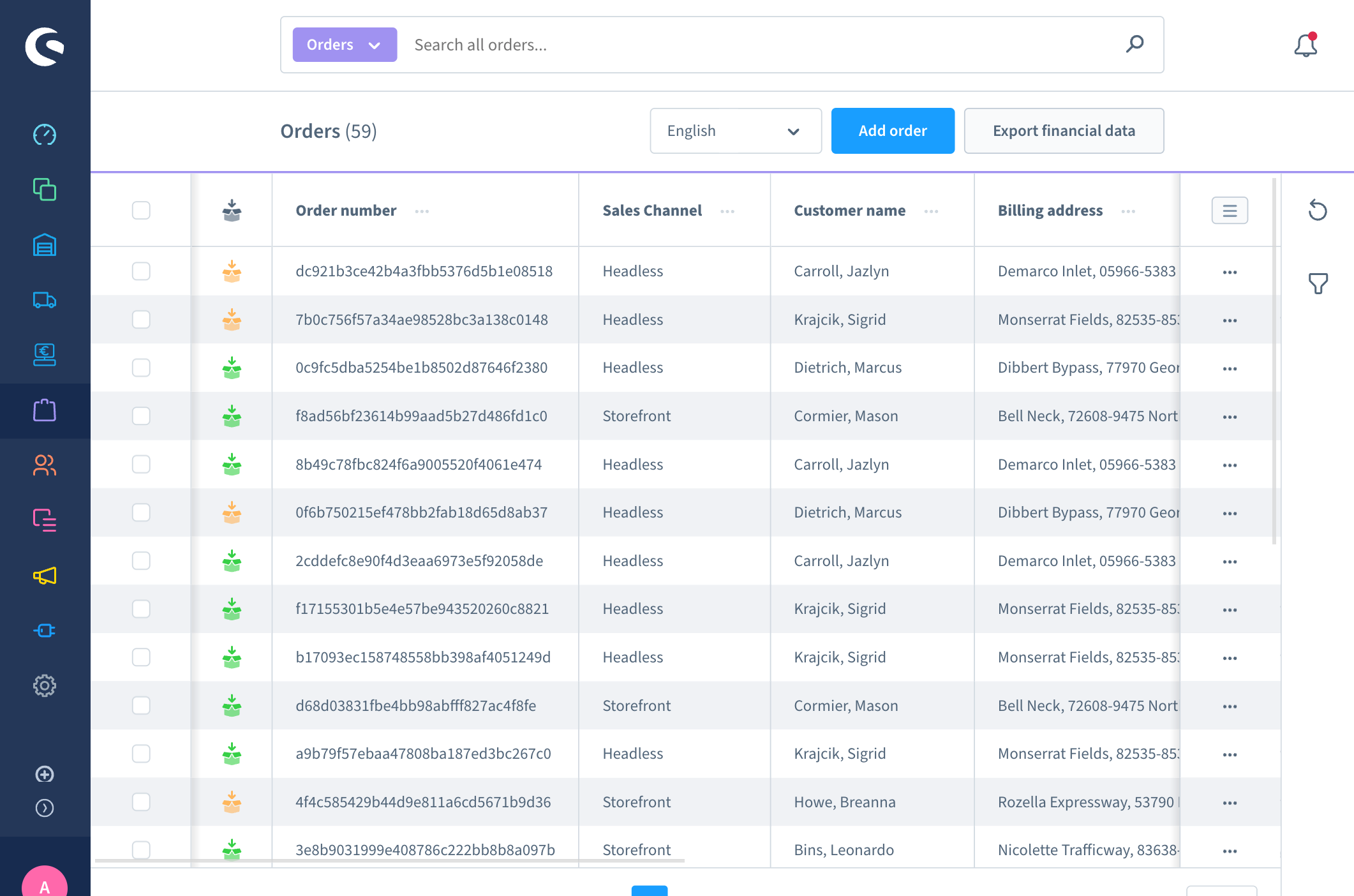Open the delivery truck icon in sidebar
Viewport: 1354px width, 896px height.
point(45,300)
